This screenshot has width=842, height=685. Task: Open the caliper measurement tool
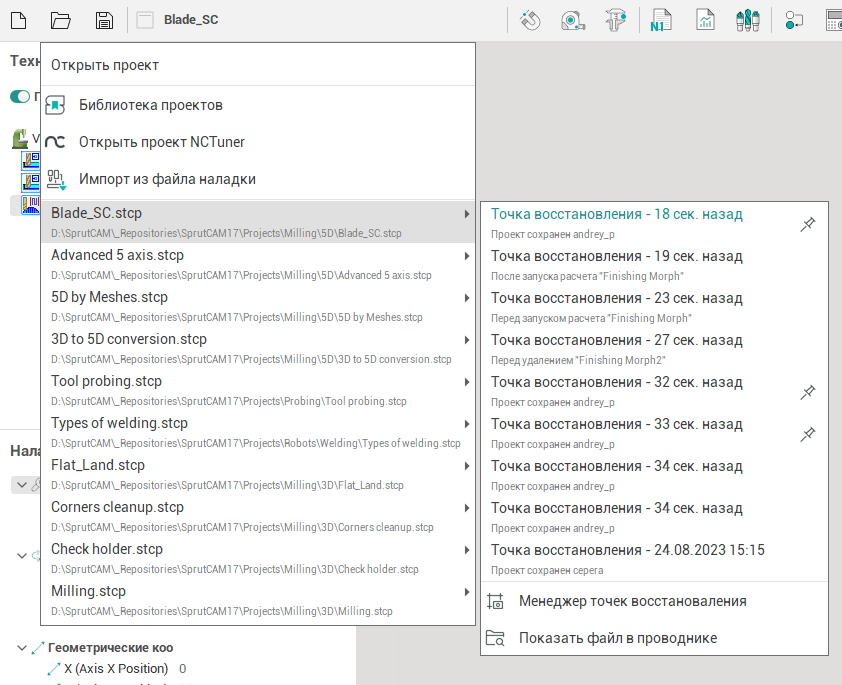click(x=616, y=20)
